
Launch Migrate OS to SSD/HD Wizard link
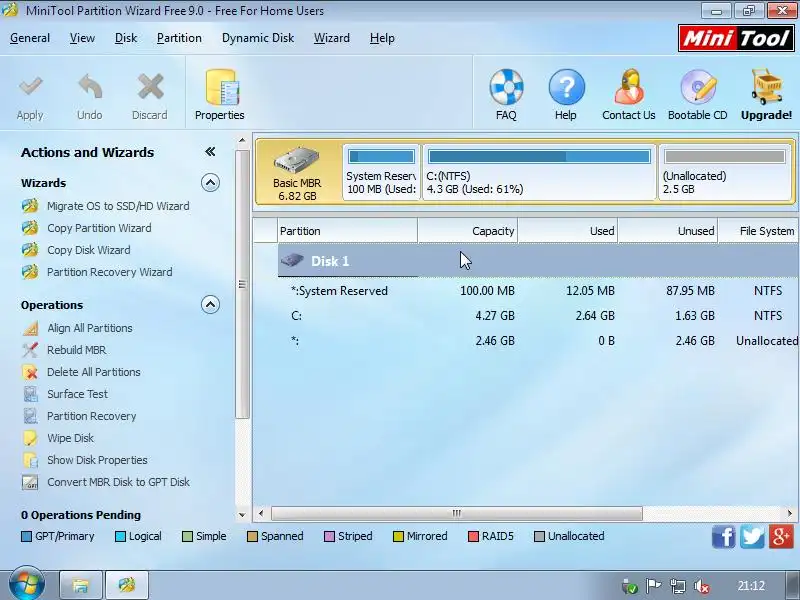click(x=118, y=206)
